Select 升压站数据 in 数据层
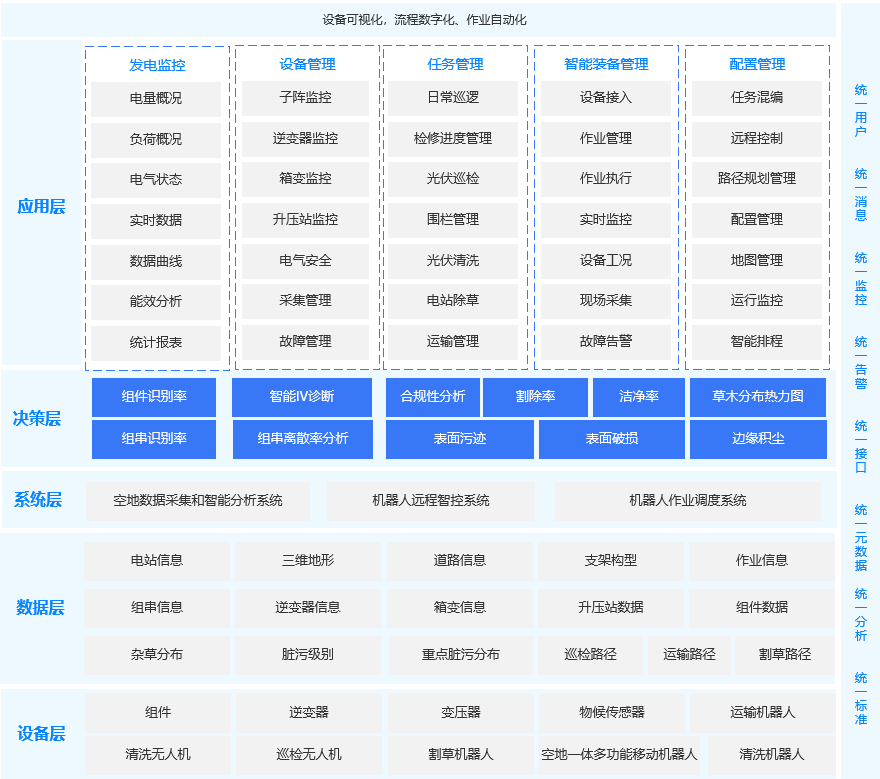 610,607
